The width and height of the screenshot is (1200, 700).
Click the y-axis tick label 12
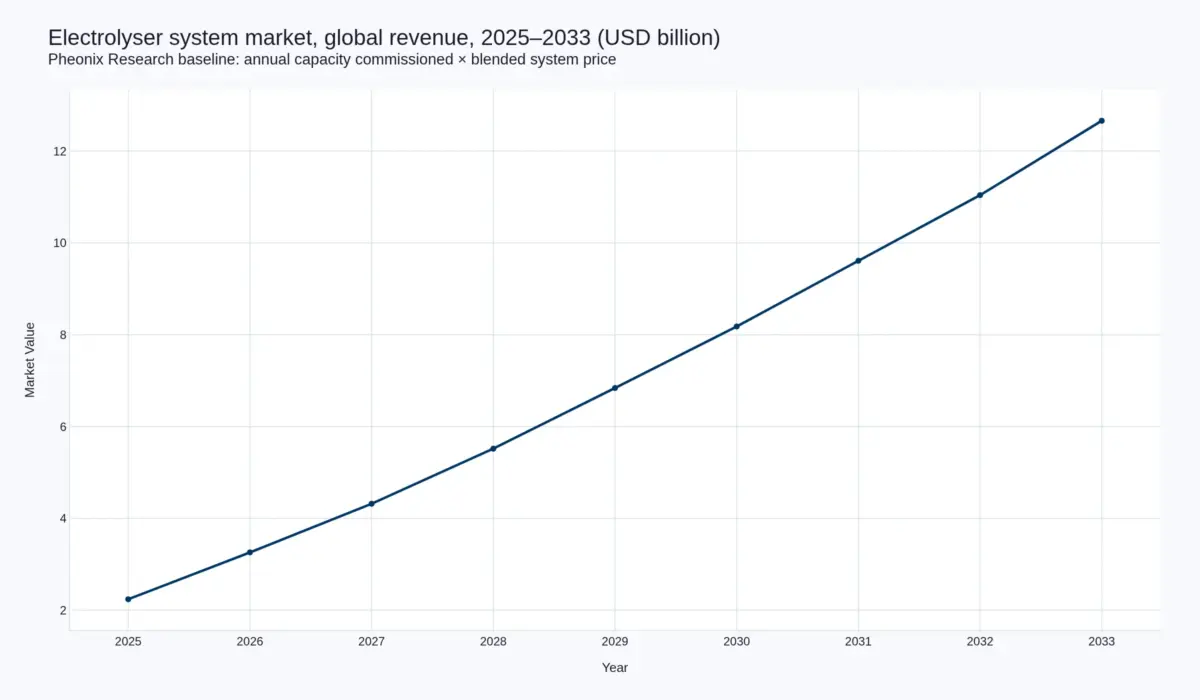[59, 151]
